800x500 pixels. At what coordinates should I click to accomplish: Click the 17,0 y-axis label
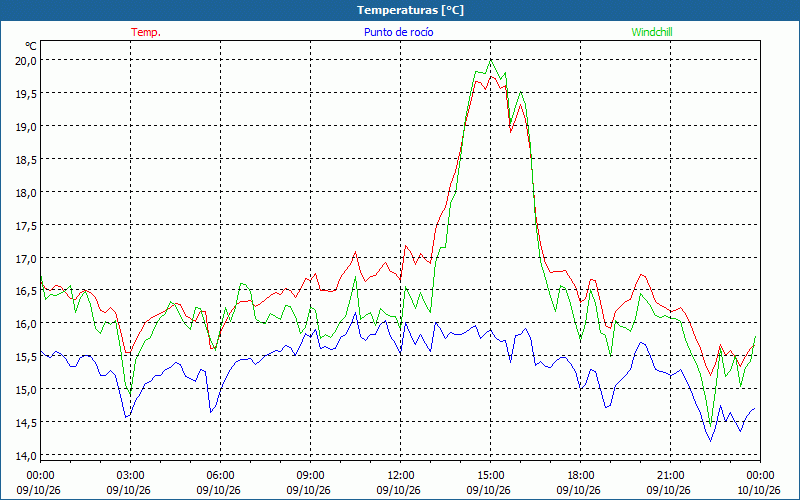25,258
